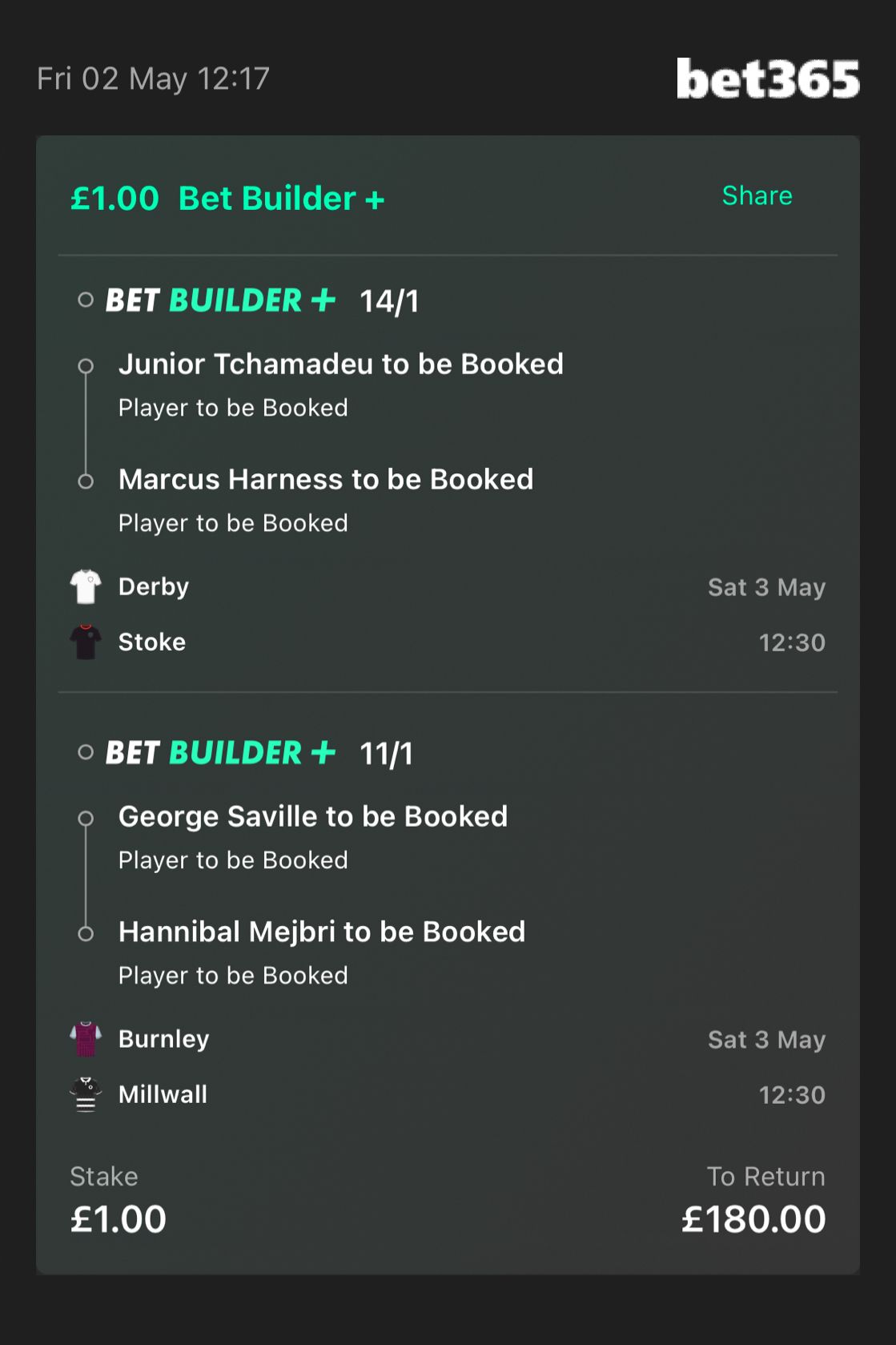This screenshot has height=1345, width=896.
Task: Tap the £1.00 Stake amount
Action: [118, 1219]
